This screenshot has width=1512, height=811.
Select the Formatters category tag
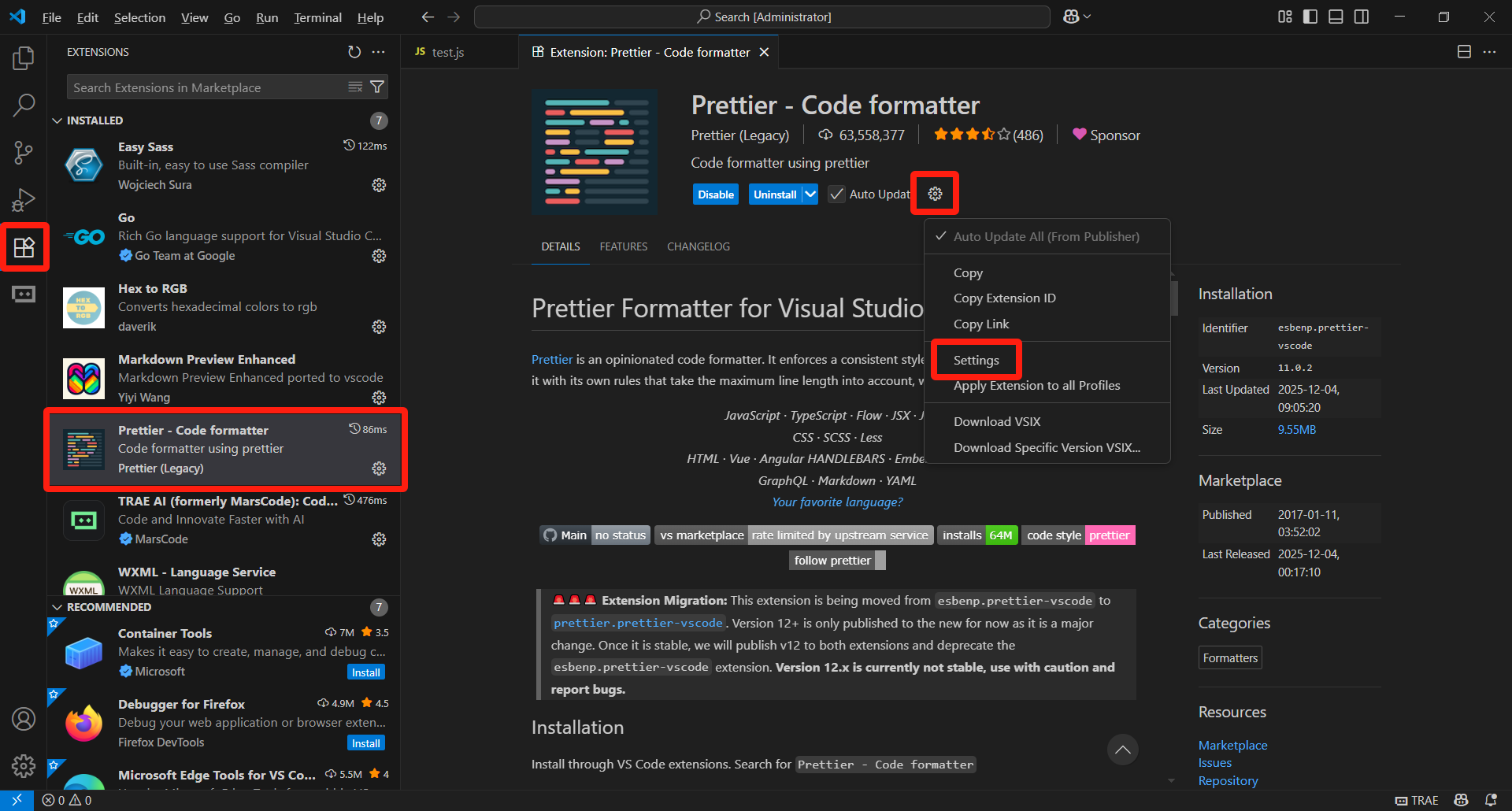(1230, 657)
